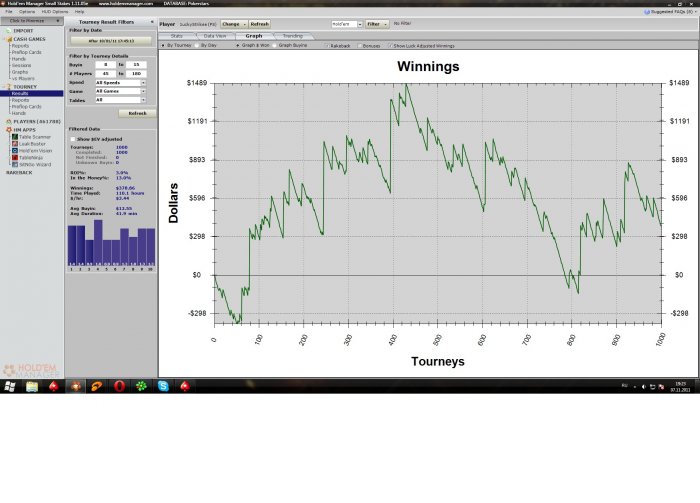Click Refresh under tourney filters
This screenshot has height=503, width=700.
coord(138,113)
